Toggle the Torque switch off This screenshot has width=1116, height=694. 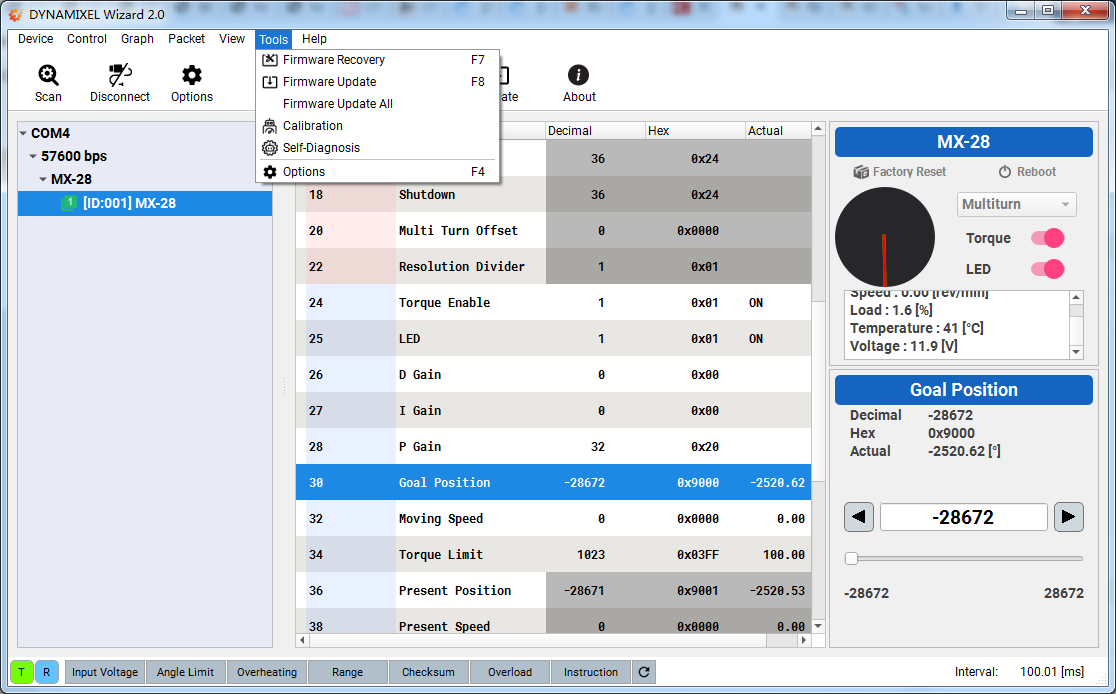pos(1047,238)
